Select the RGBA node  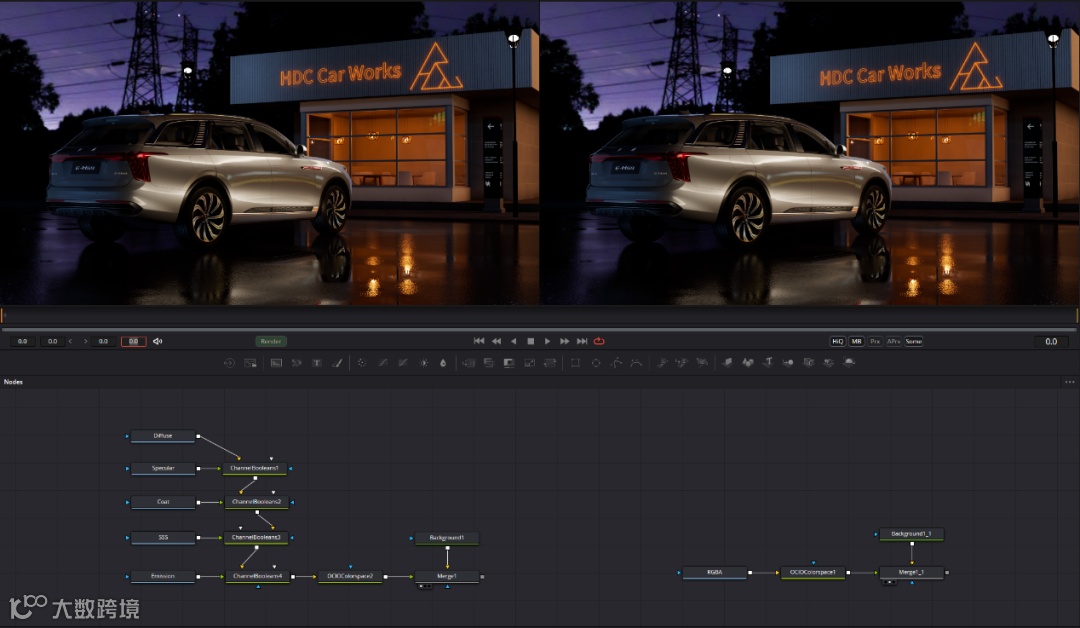coord(714,572)
